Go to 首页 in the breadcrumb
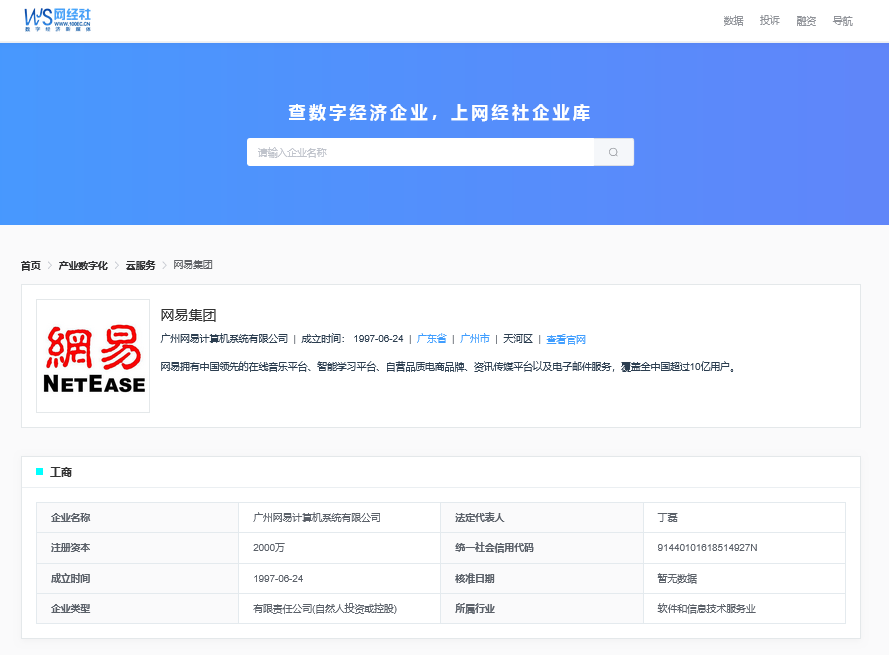Viewport: 889px width, 655px height. [x=31, y=265]
